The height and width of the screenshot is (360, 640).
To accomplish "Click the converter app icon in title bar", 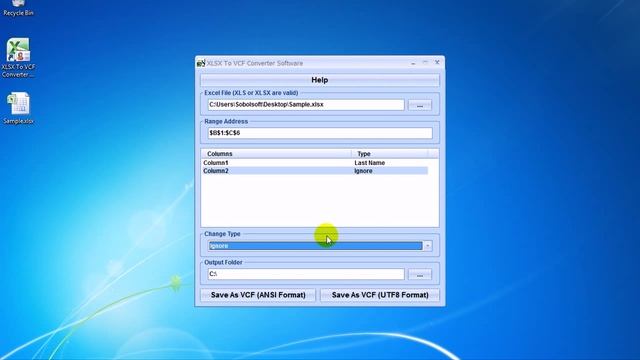I will 201,63.
